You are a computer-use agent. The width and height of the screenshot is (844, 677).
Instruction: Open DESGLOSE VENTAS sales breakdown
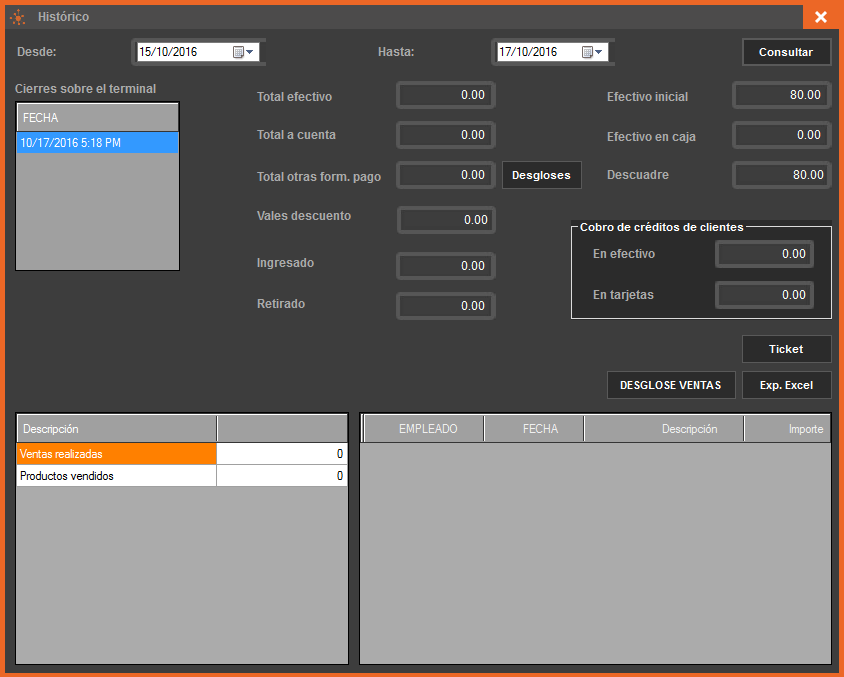pyautogui.click(x=671, y=385)
